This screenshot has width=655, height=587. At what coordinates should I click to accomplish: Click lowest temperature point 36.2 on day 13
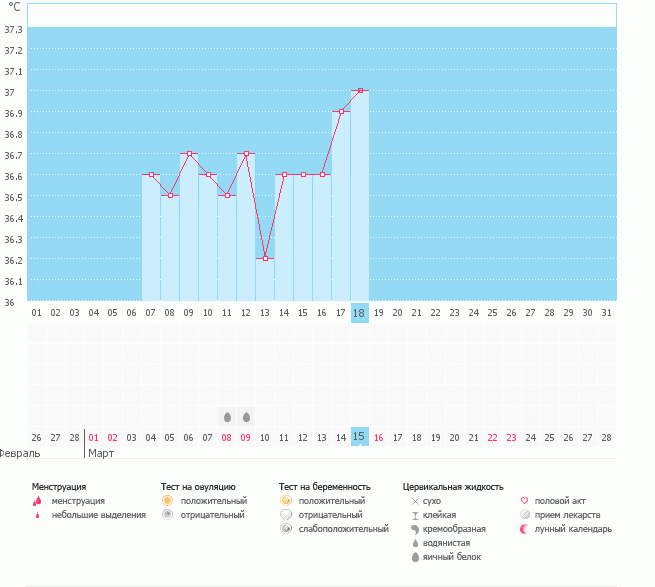[x=265, y=259]
